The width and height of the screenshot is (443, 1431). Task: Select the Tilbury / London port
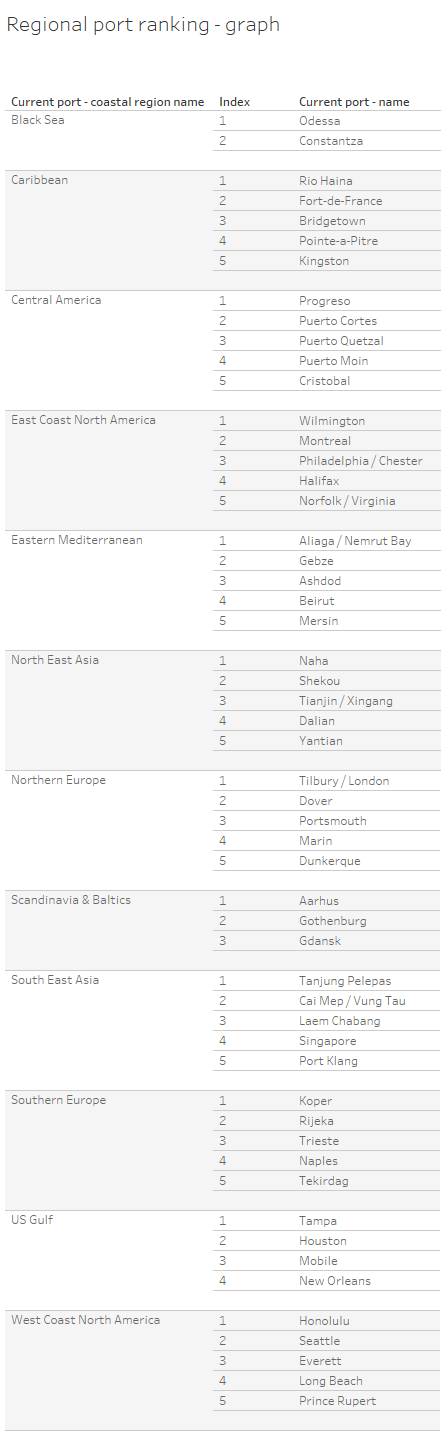(x=344, y=781)
